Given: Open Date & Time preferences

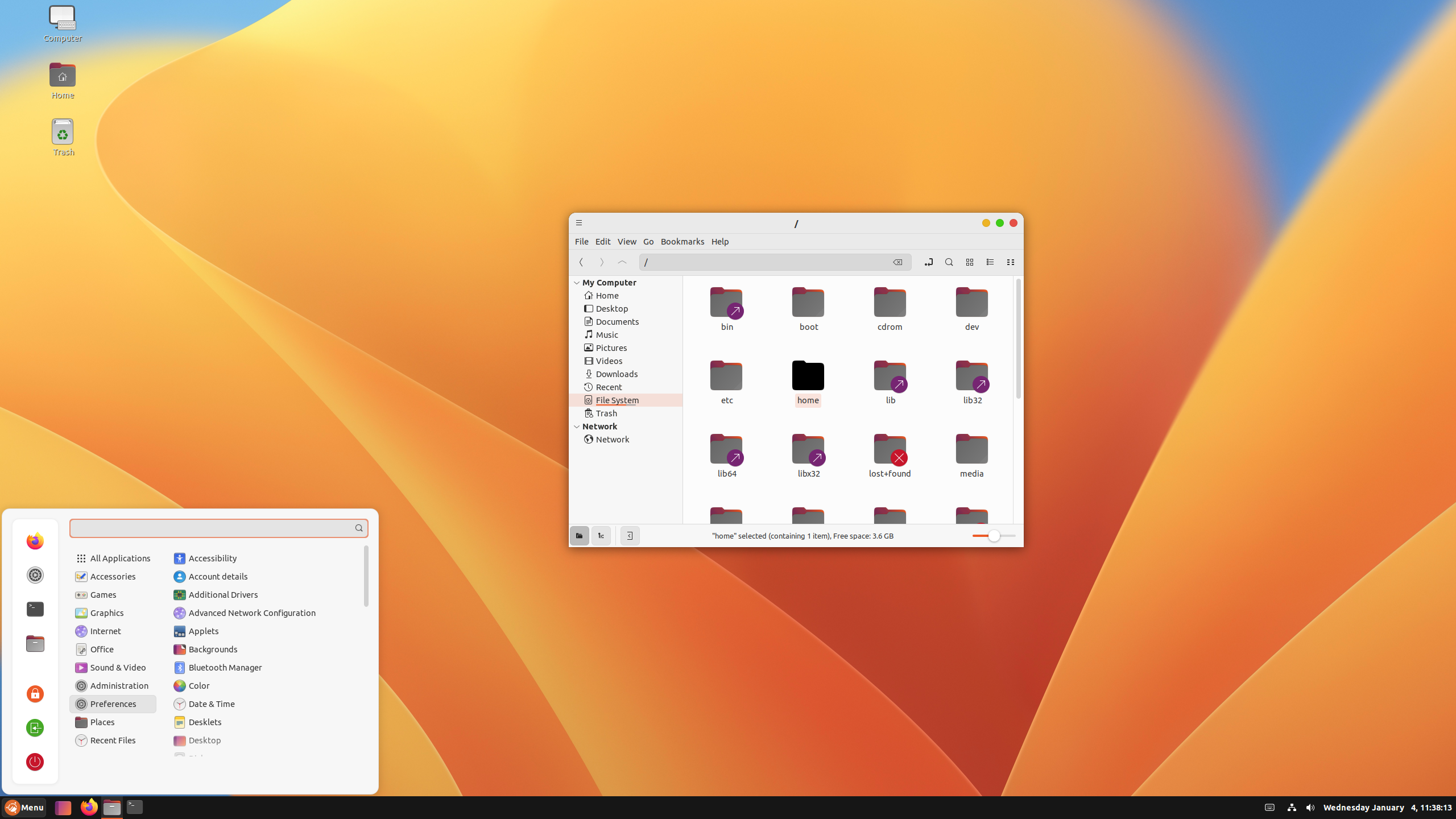Looking at the screenshot, I should click(204, 704).
